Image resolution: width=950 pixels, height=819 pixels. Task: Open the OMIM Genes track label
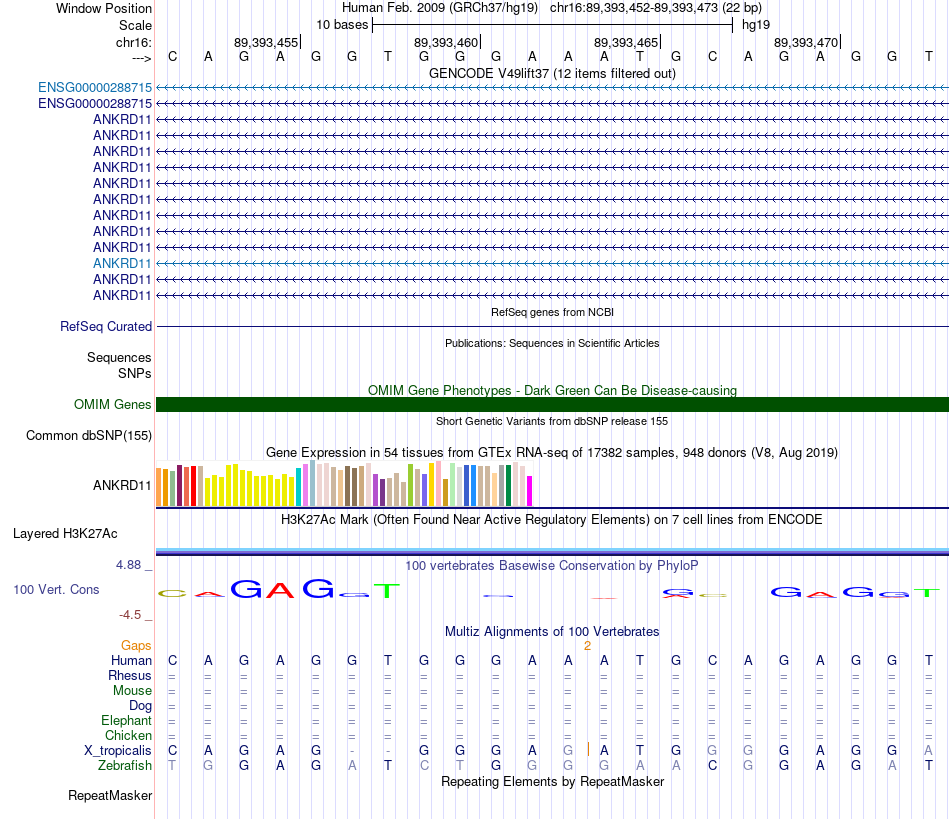112,405
